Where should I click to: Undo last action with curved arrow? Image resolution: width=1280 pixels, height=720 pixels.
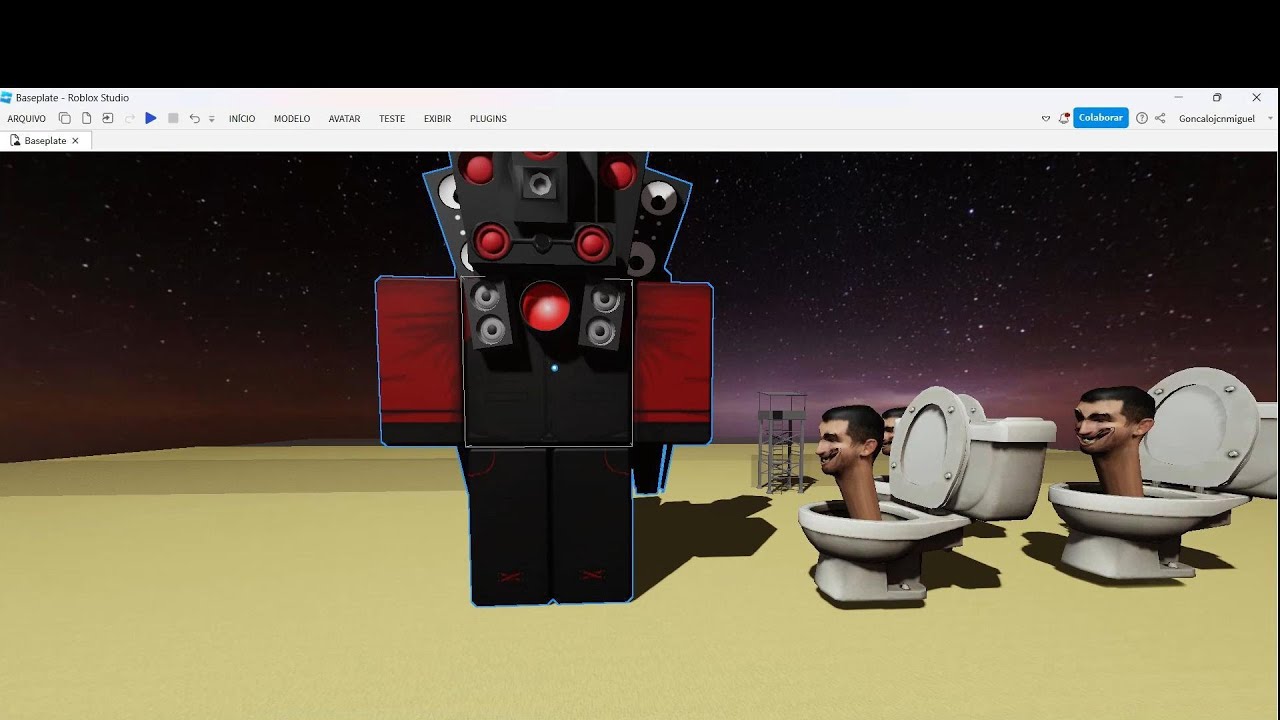pos(195,118)
